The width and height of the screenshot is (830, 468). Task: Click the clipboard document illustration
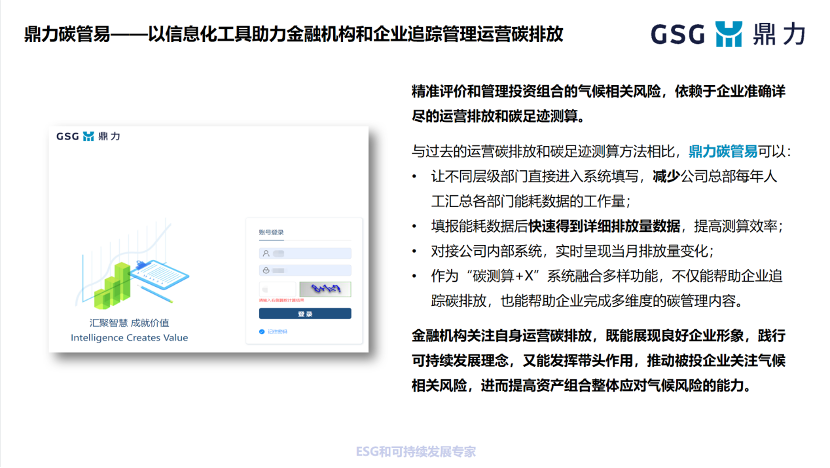[x=160, y=273]
